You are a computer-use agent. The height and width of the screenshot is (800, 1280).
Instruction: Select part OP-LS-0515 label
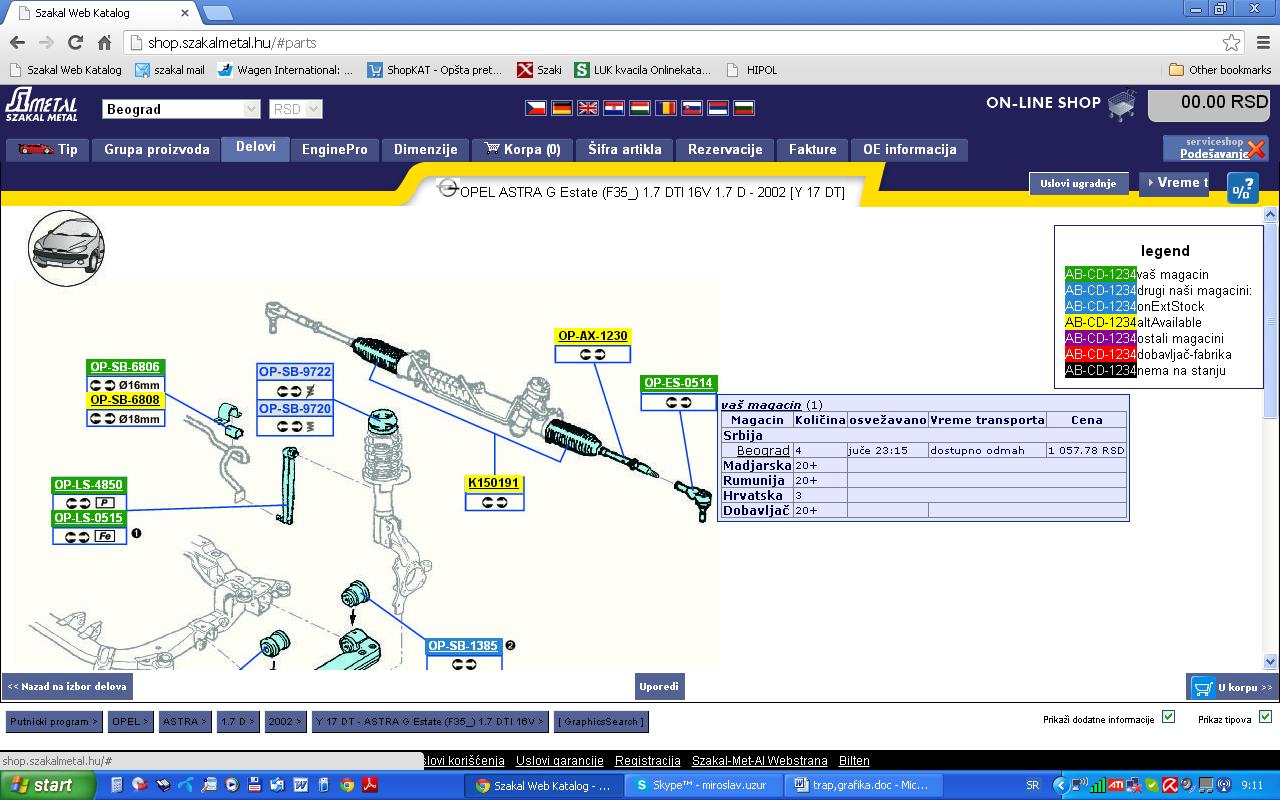coord(89,518)
